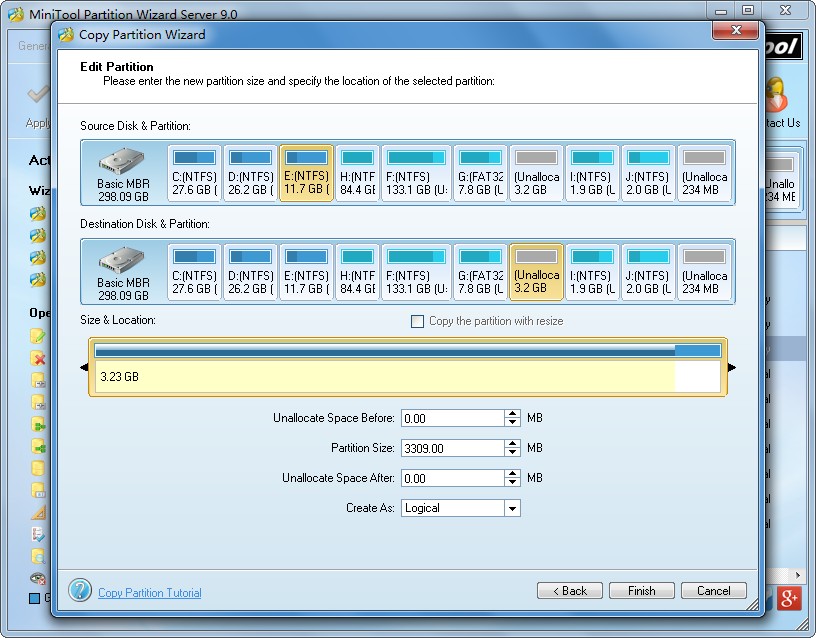
Task: Go back with the Back button
Action: point(570,591)
